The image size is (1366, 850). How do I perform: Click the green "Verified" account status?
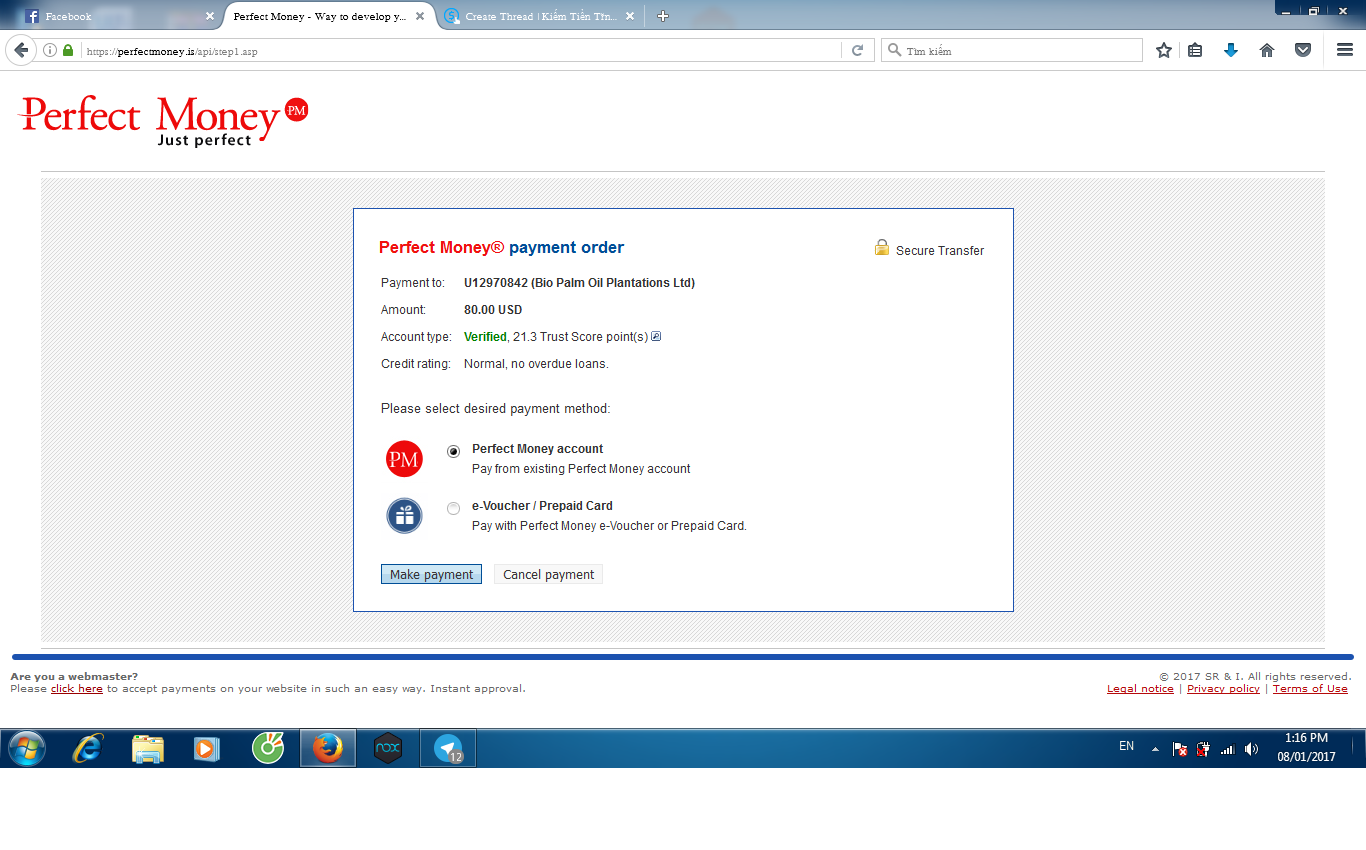tap(485, 337)
